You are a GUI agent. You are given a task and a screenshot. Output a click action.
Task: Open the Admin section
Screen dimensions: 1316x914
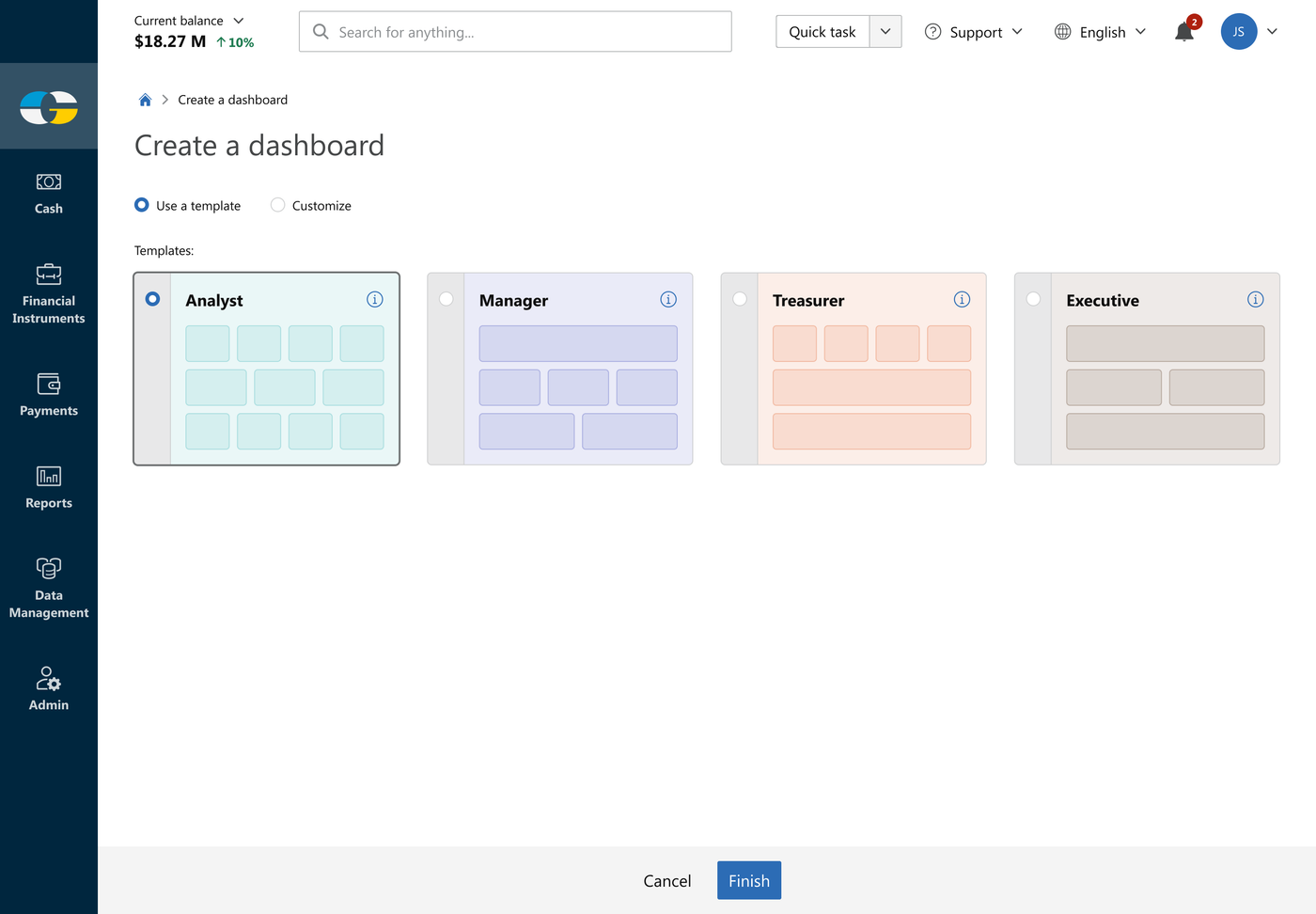tap(49, 689)
